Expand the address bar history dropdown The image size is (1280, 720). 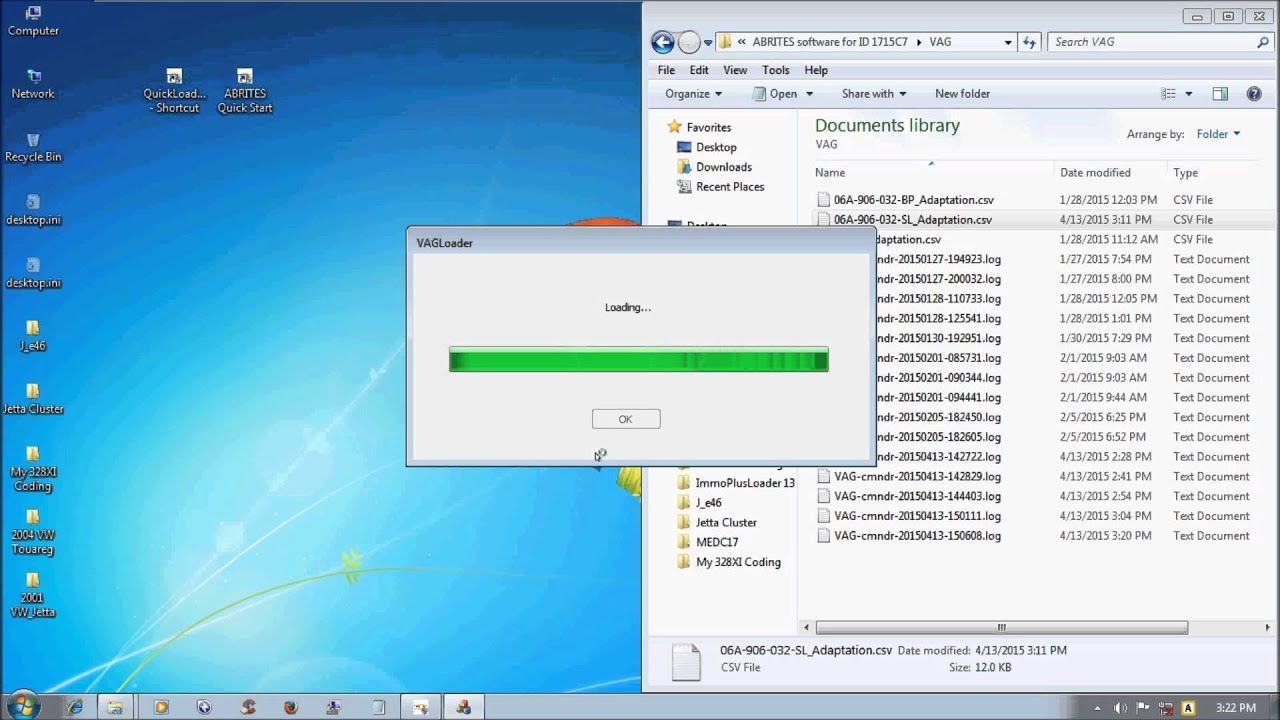point(1008,42)
